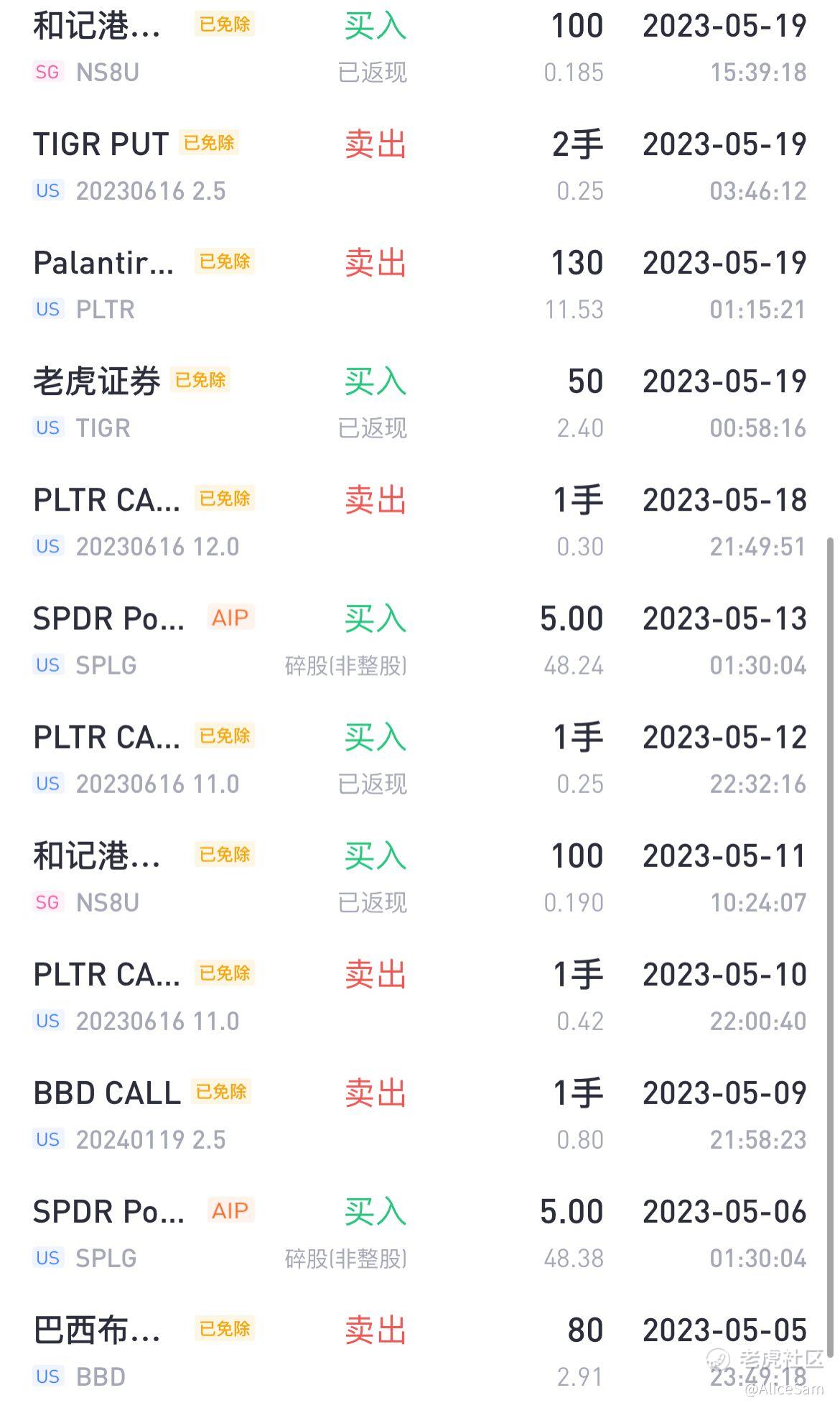Tap the US badge next to TIGR ticker
840x1408 pixels.
48,427
